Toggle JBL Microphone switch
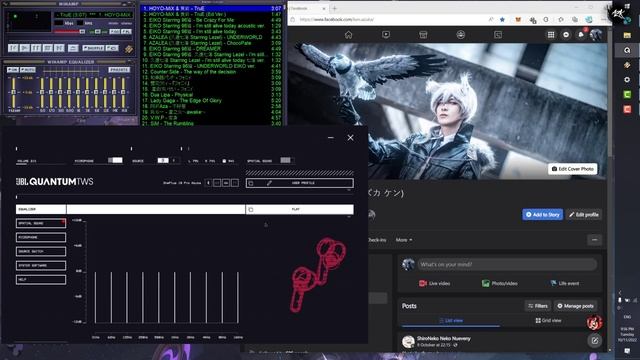Viewport: 640px width, 360px height. [x=115, y=160]
